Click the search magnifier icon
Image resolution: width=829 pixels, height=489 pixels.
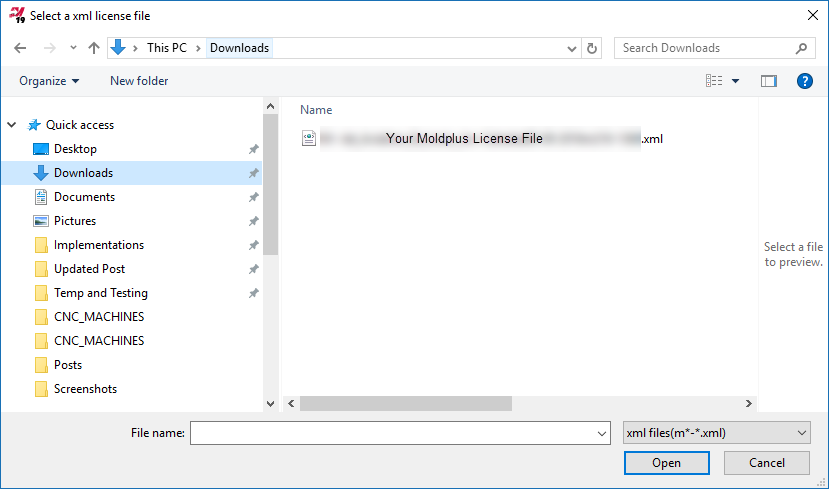click(802, 48)
